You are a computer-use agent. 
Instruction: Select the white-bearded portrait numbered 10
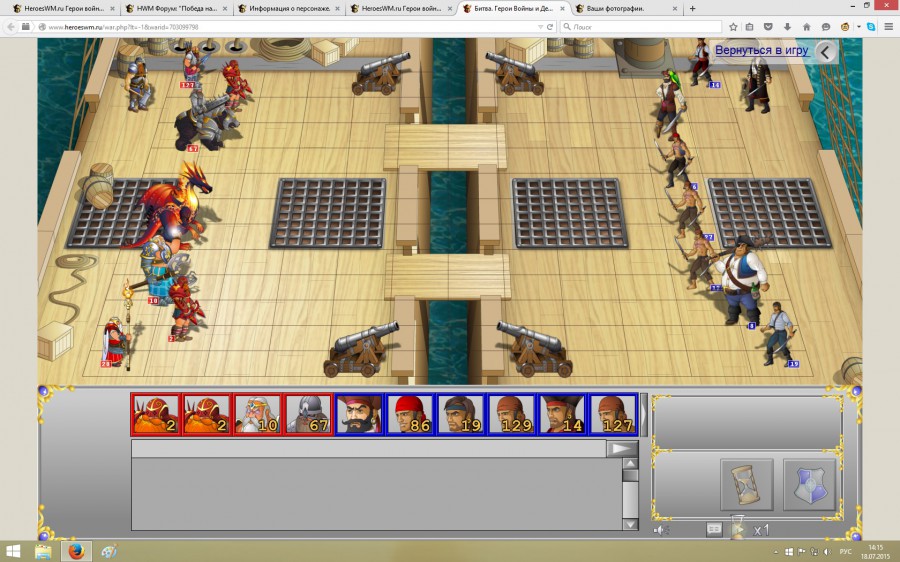point(258,414)
